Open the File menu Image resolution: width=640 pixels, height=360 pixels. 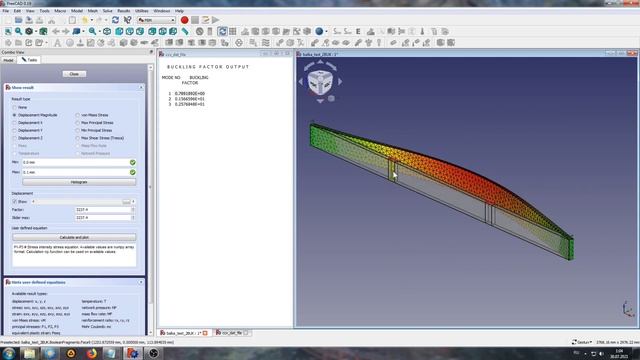point(6,11)
